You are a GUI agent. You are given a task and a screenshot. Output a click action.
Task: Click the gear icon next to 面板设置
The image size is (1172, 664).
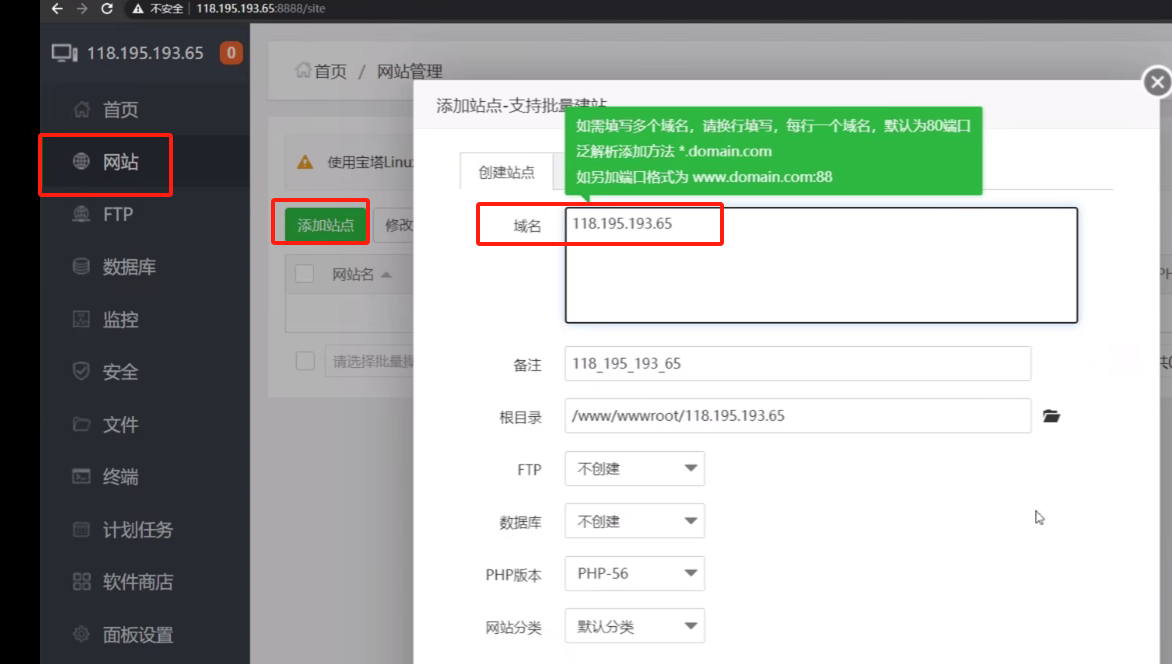pyautogui.click(x=81, y=634)
